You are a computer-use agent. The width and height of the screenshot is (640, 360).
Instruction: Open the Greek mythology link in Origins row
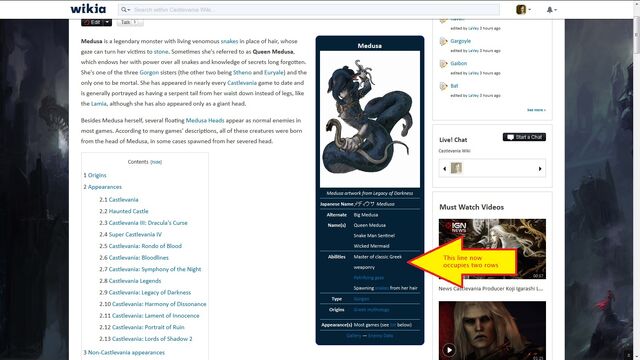pos(371,310)
